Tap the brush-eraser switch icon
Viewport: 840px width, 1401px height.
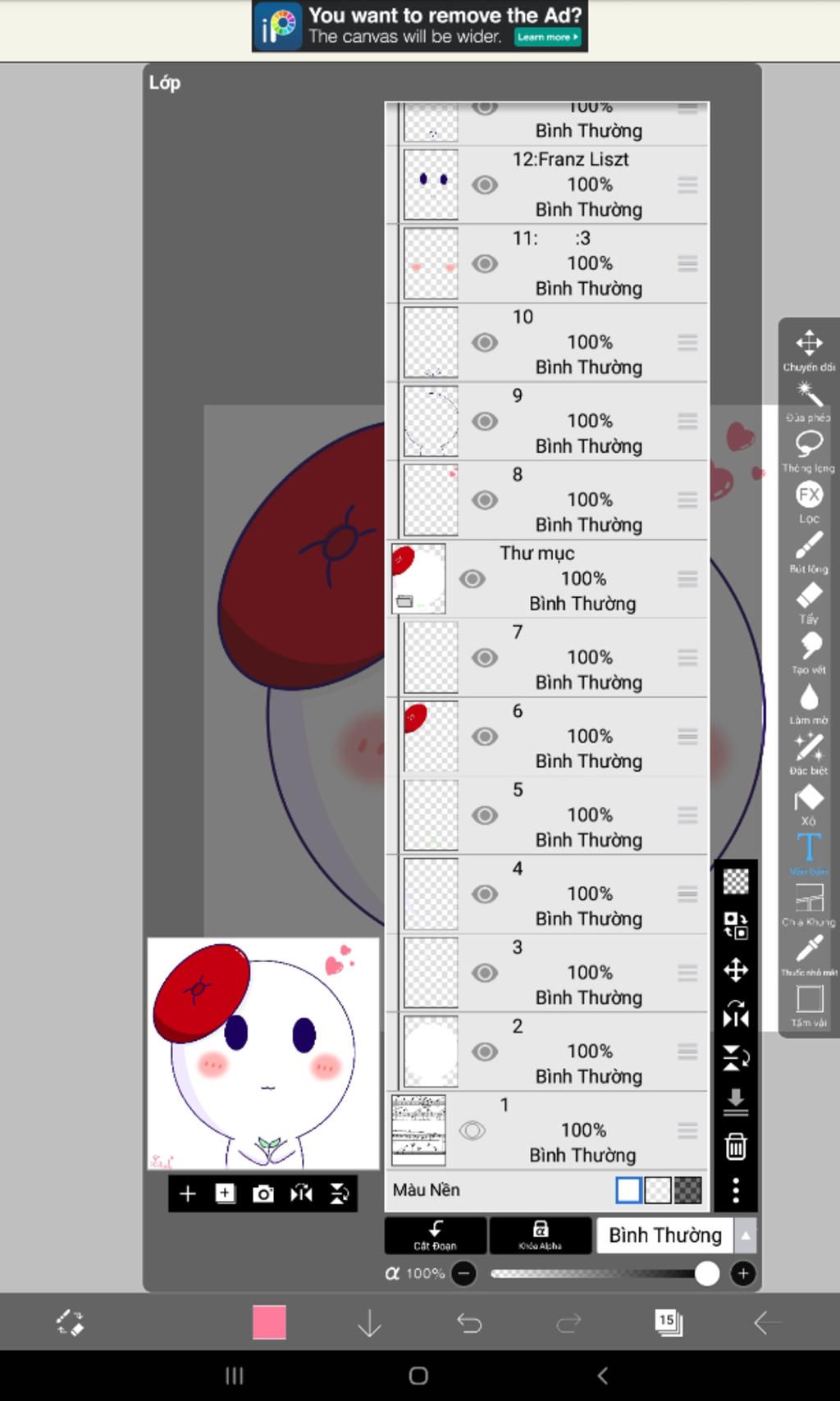(x=70, y=1322)
